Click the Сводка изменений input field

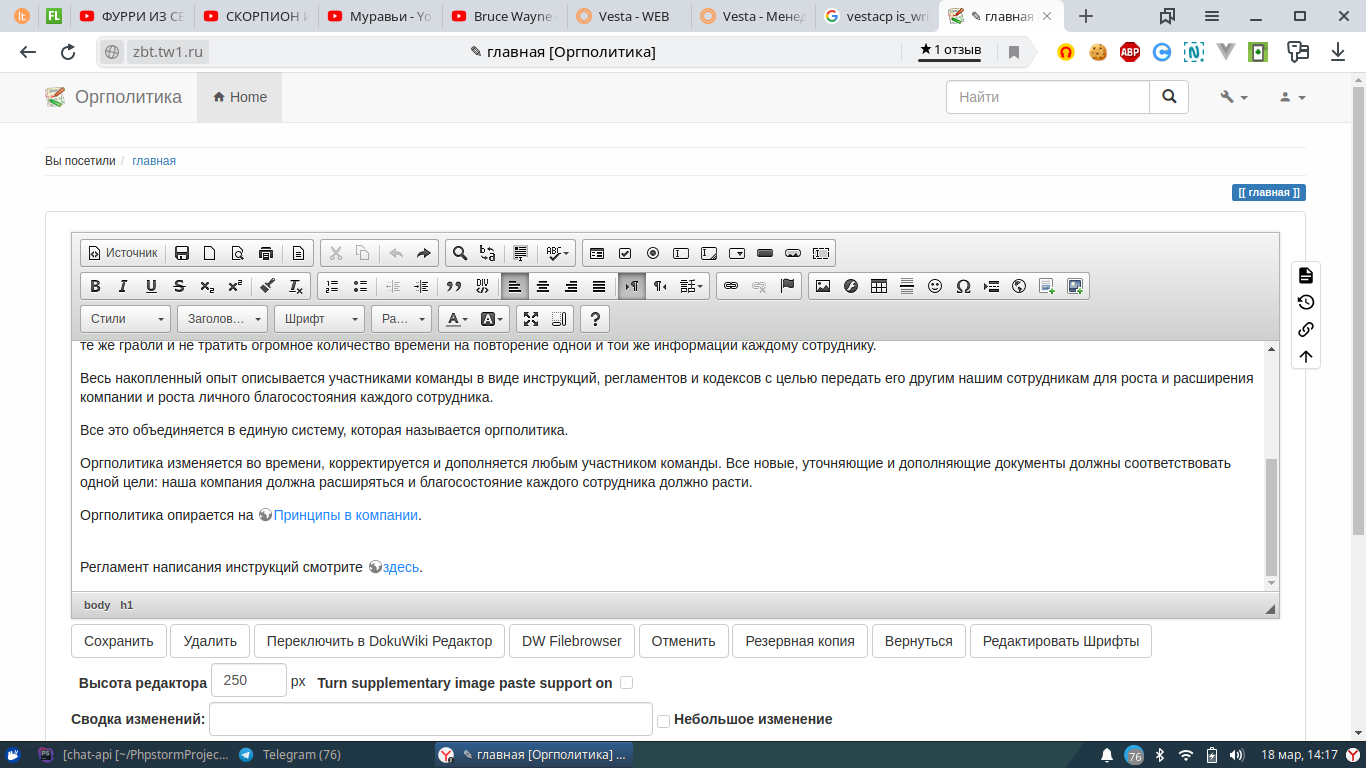tap(430, 719)
